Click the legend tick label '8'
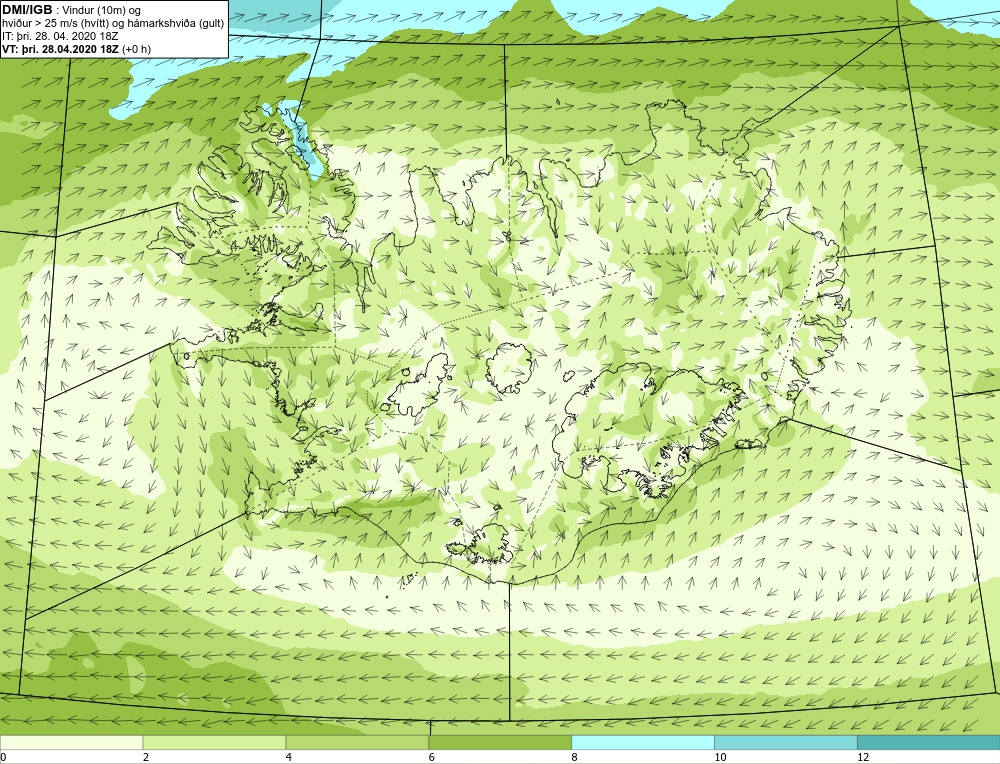This screenshot has height=764, width=1000. click(575, 757)
